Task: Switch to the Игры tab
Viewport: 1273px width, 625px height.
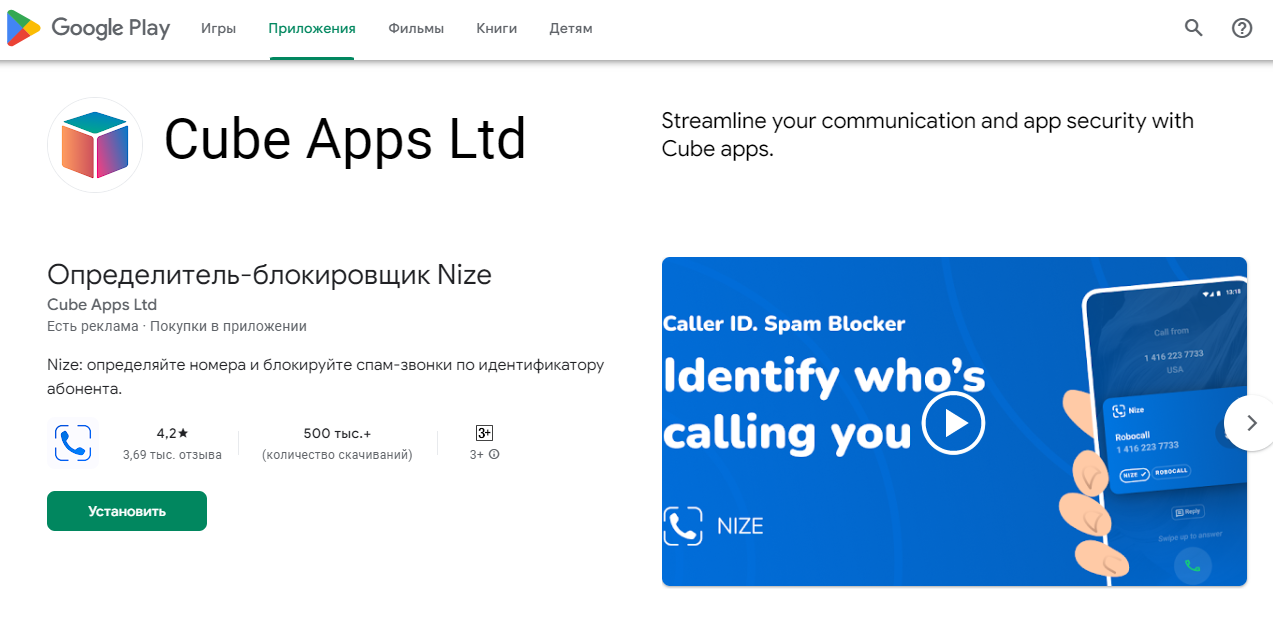Action: click(218, 29)
